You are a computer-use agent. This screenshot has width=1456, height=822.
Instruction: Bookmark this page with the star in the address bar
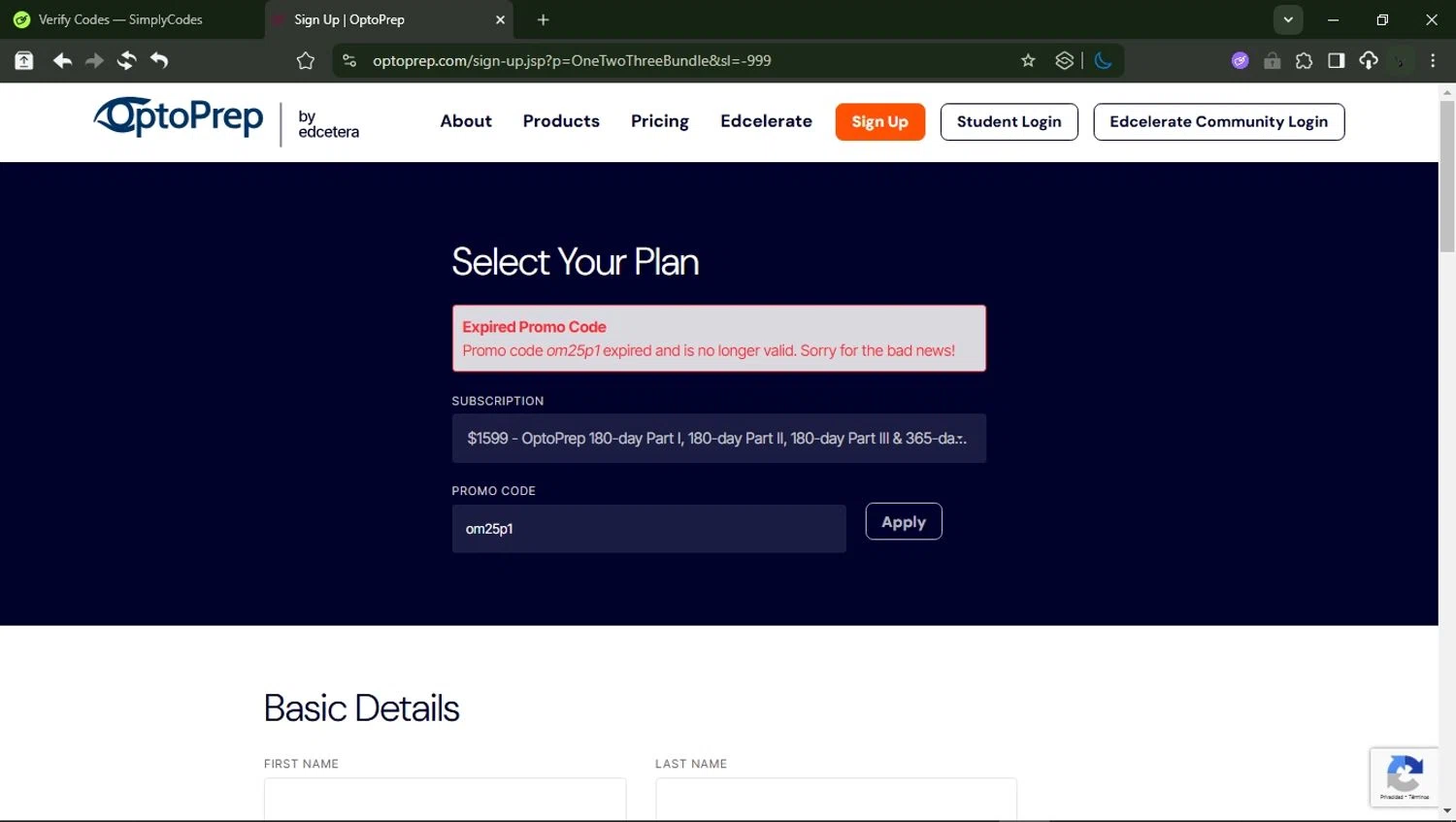click(1028, 60)
